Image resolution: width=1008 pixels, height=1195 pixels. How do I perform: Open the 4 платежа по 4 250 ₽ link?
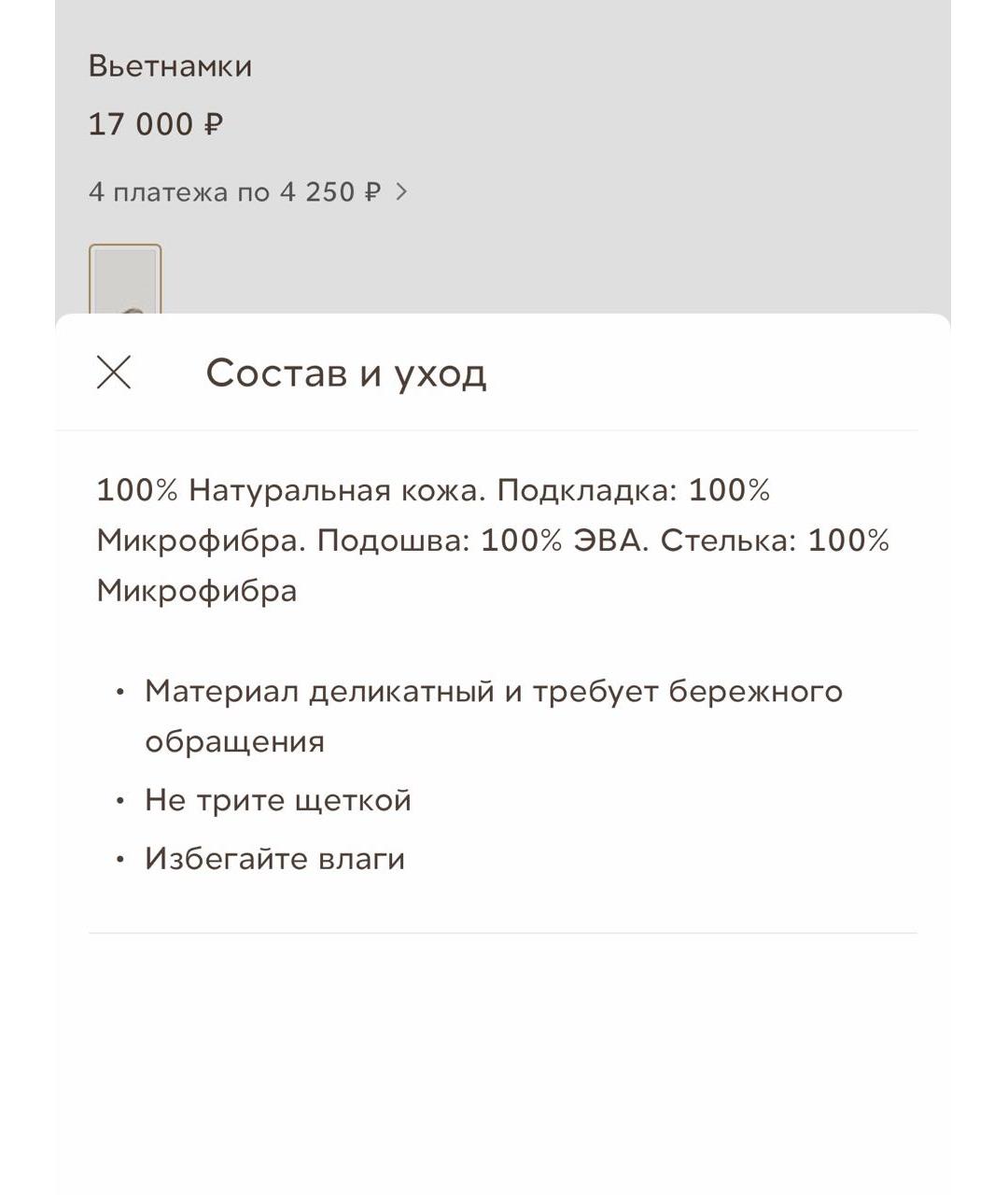(234, 192)
